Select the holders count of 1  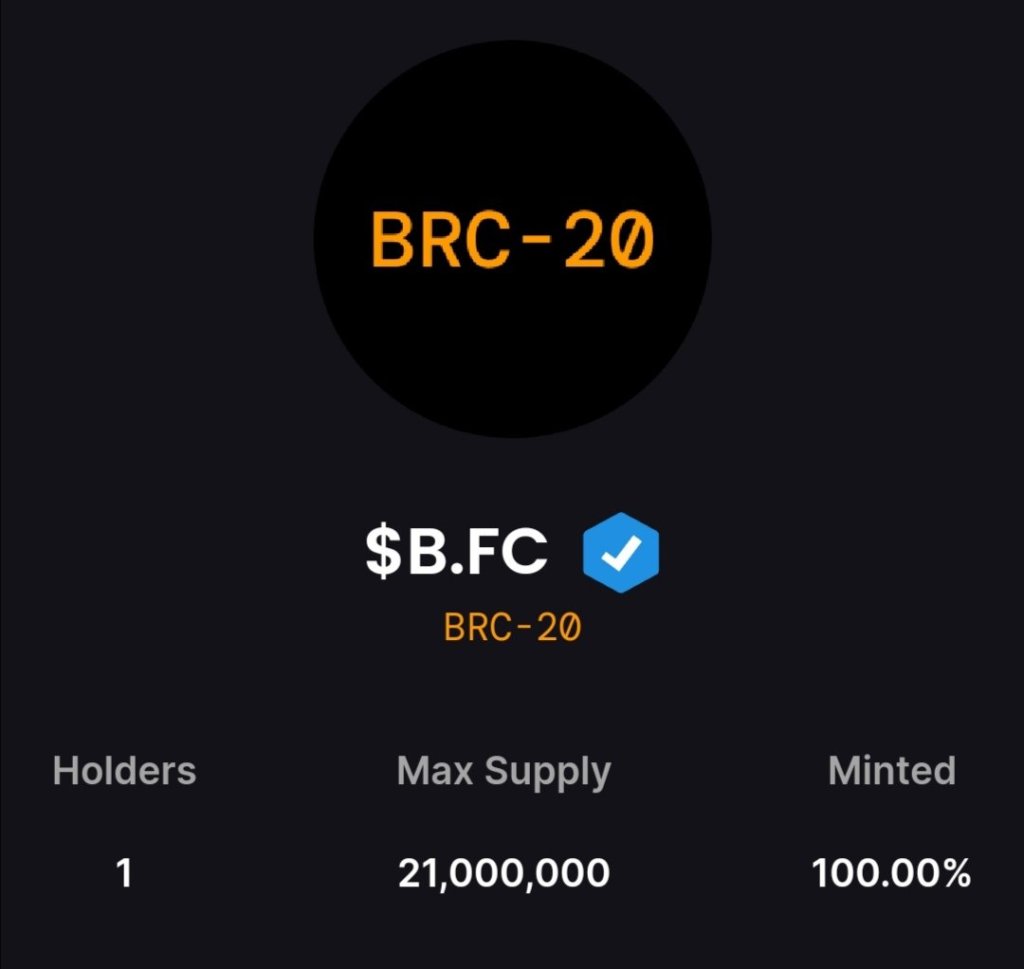click(124, 874)
